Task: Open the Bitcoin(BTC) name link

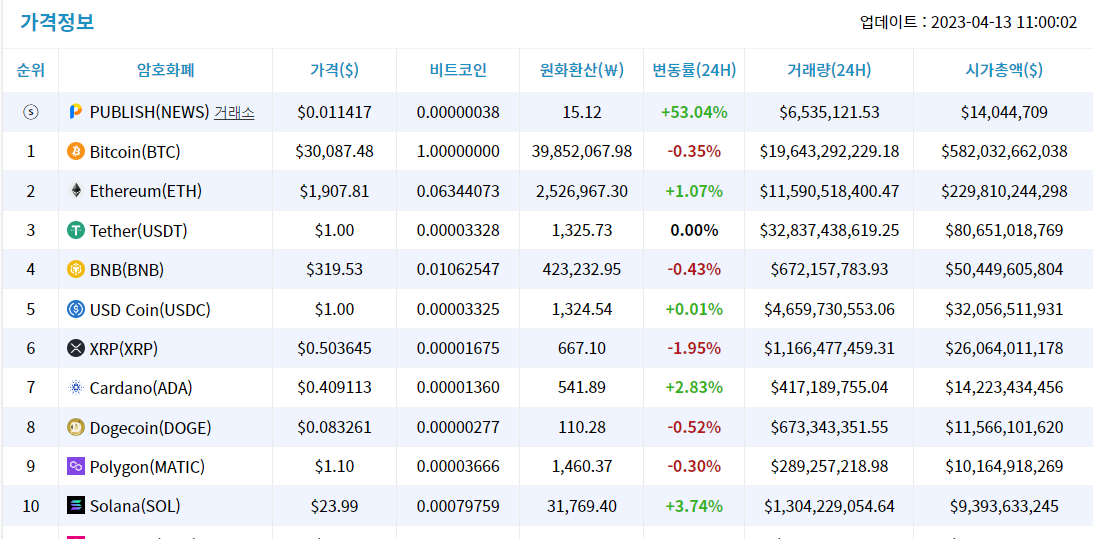Action: (135, 151)
